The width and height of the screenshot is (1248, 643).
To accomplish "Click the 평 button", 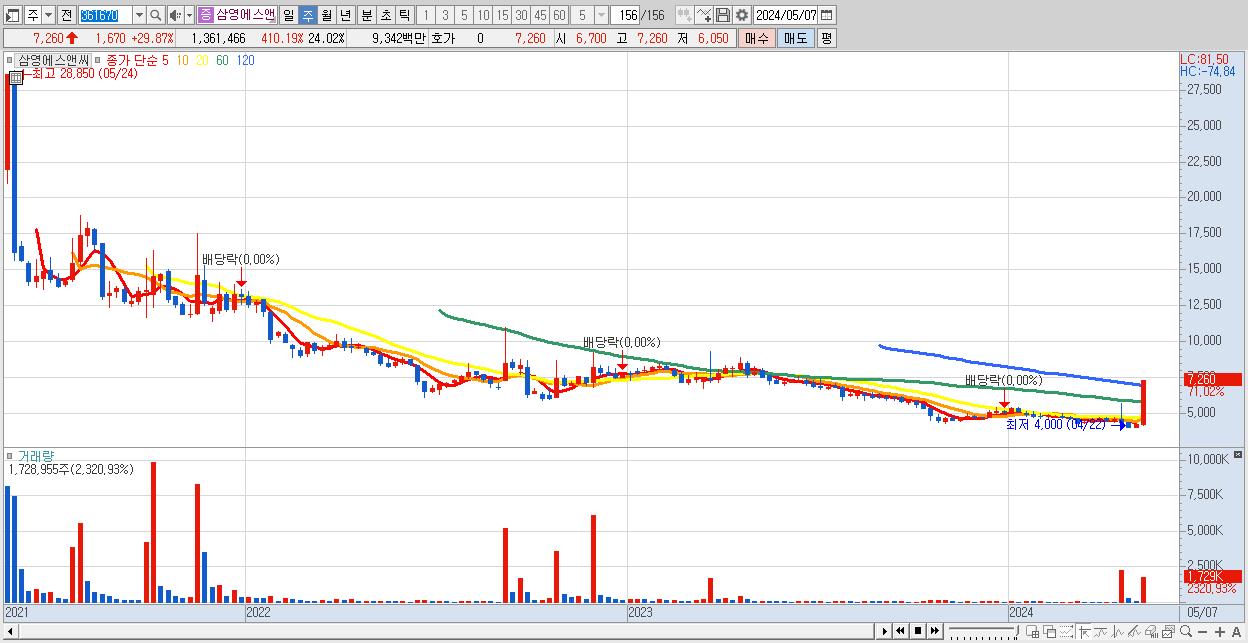I will coord(826,38).
